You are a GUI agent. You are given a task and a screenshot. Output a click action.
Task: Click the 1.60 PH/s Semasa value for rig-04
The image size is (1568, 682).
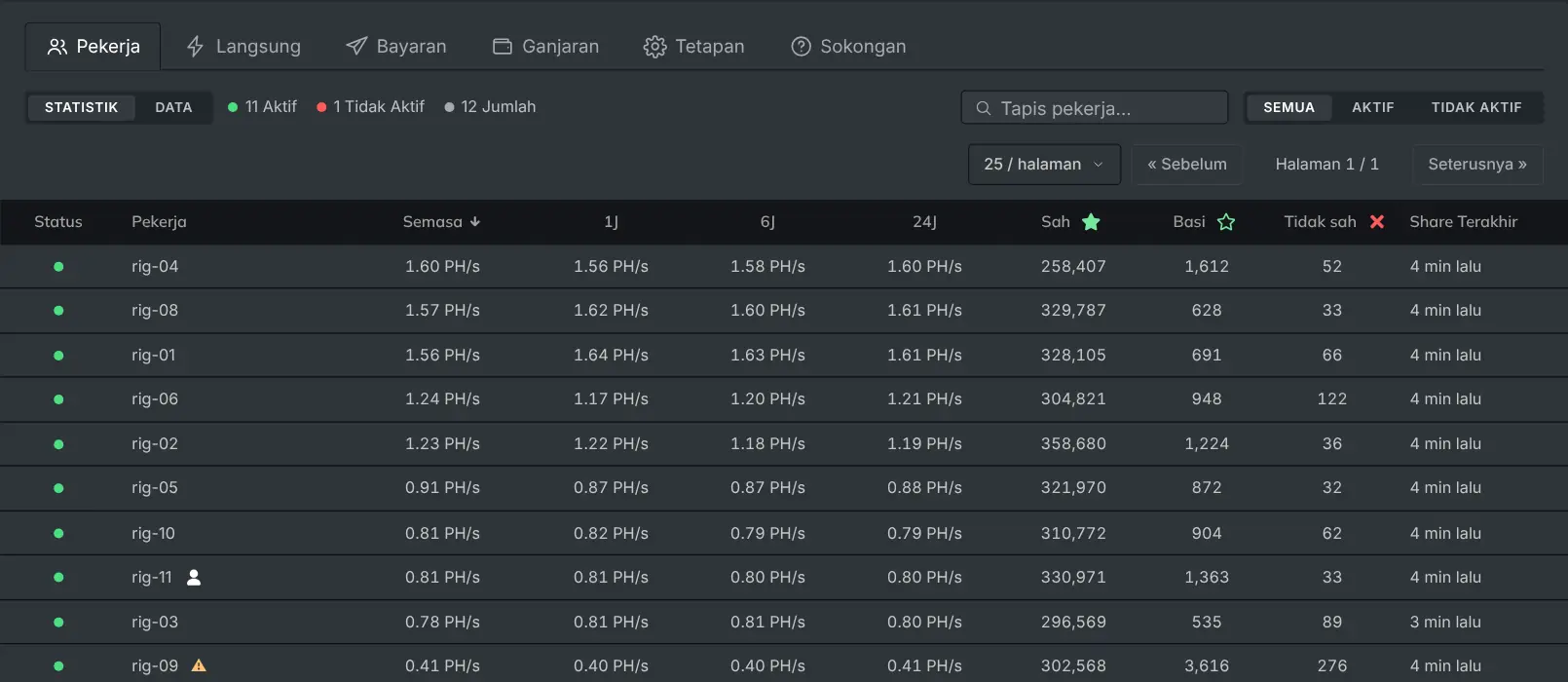pos(442,266)
